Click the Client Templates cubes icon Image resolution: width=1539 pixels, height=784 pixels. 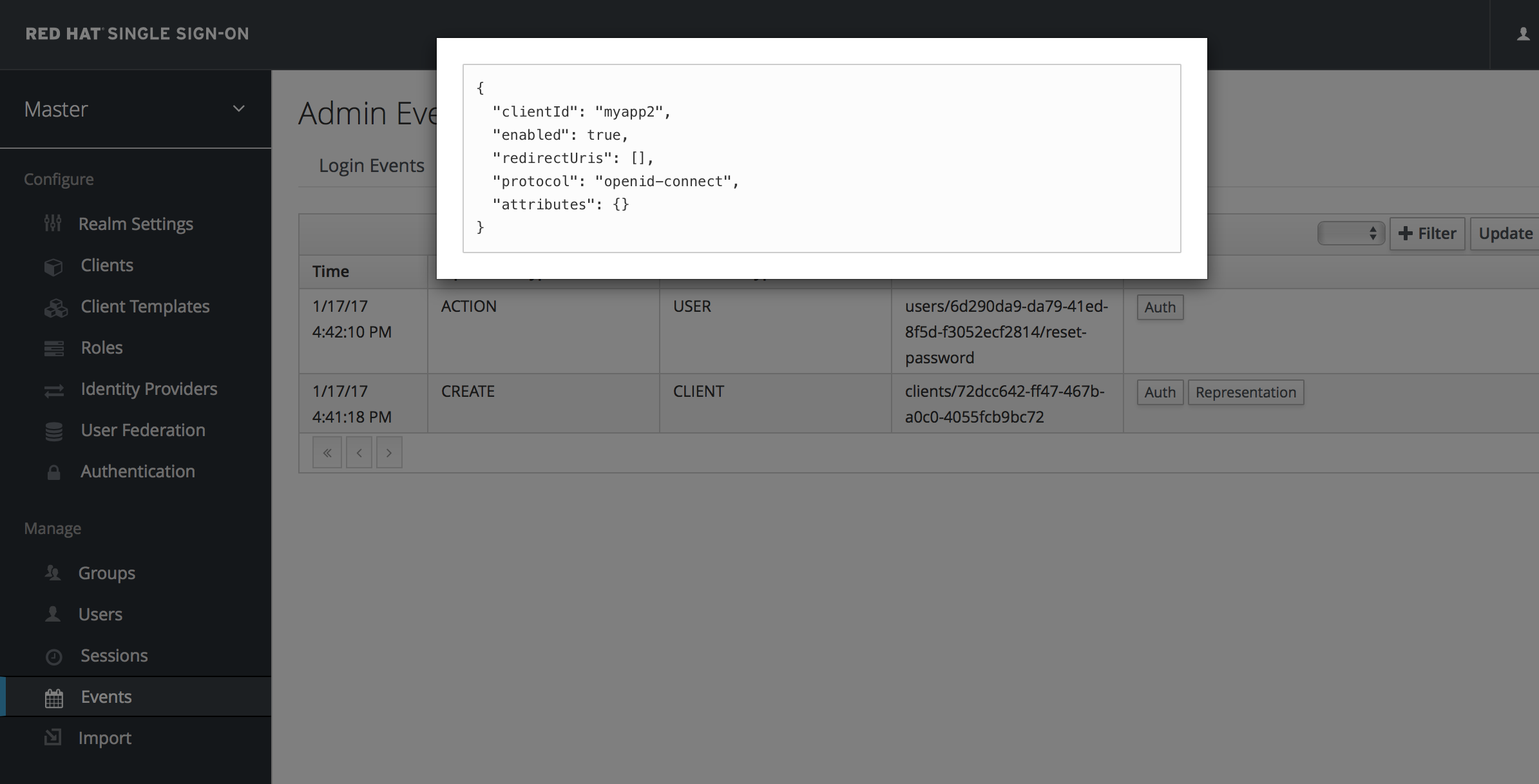[55, 308]
